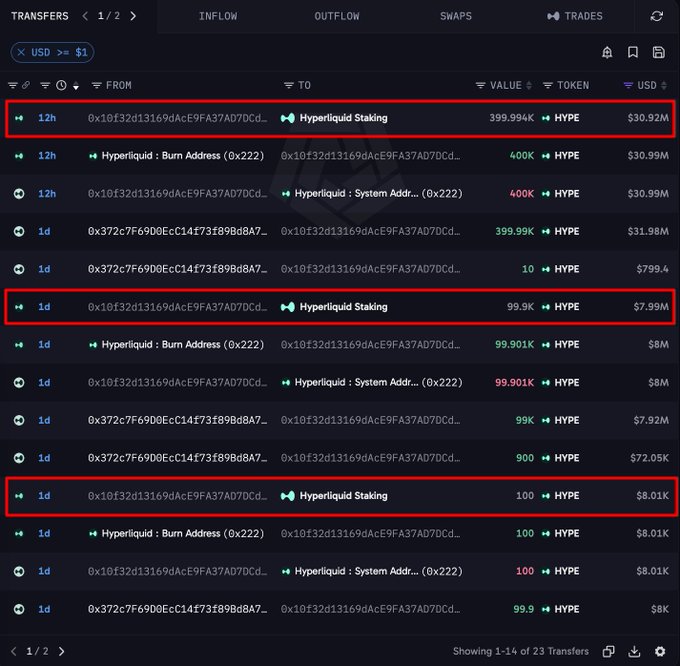Click the save disk icon
The width and height of the screenshot is (680, 666).
tap(658, 52)
